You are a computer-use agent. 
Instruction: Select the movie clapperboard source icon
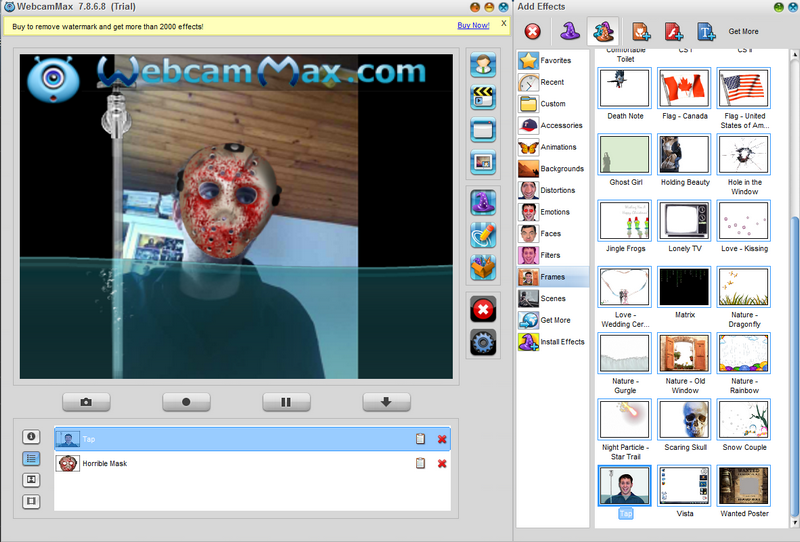click(483, 97)
